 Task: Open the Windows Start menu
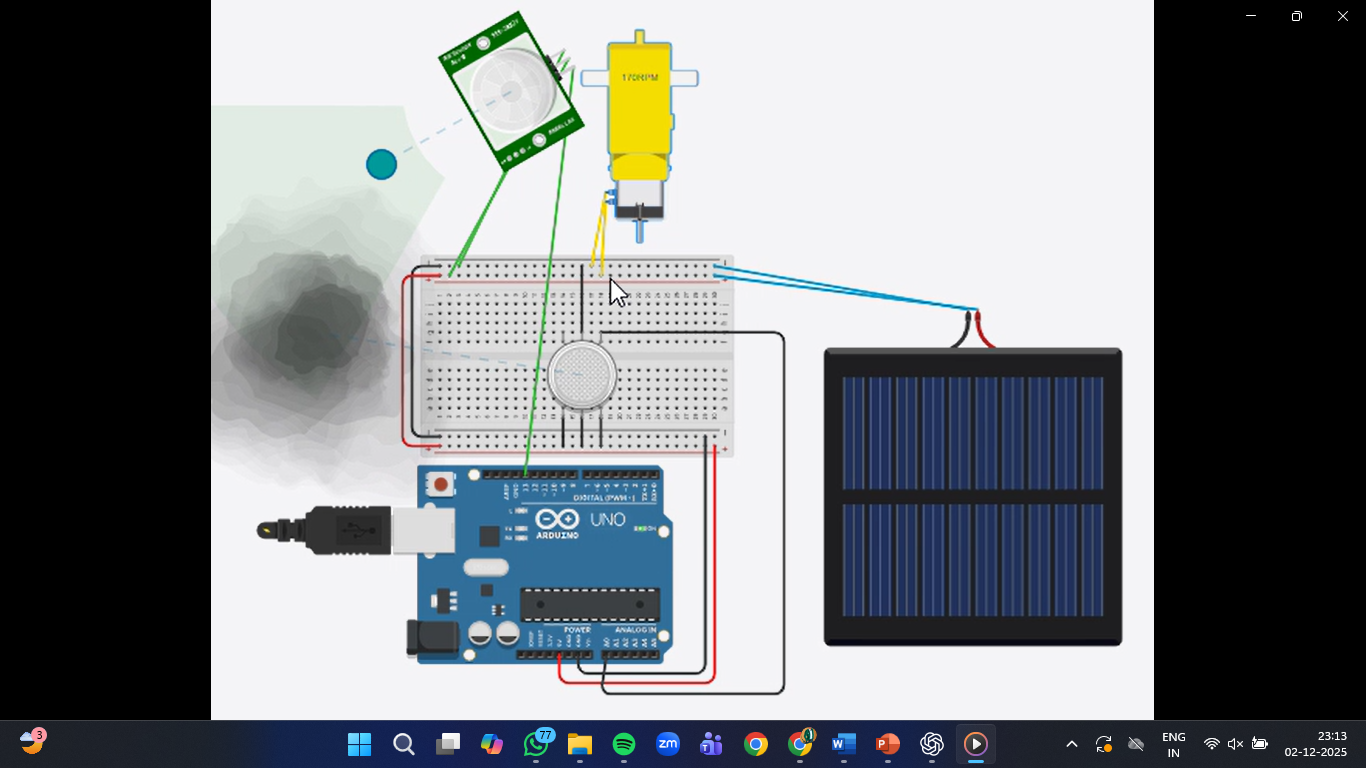coord(359,745)
